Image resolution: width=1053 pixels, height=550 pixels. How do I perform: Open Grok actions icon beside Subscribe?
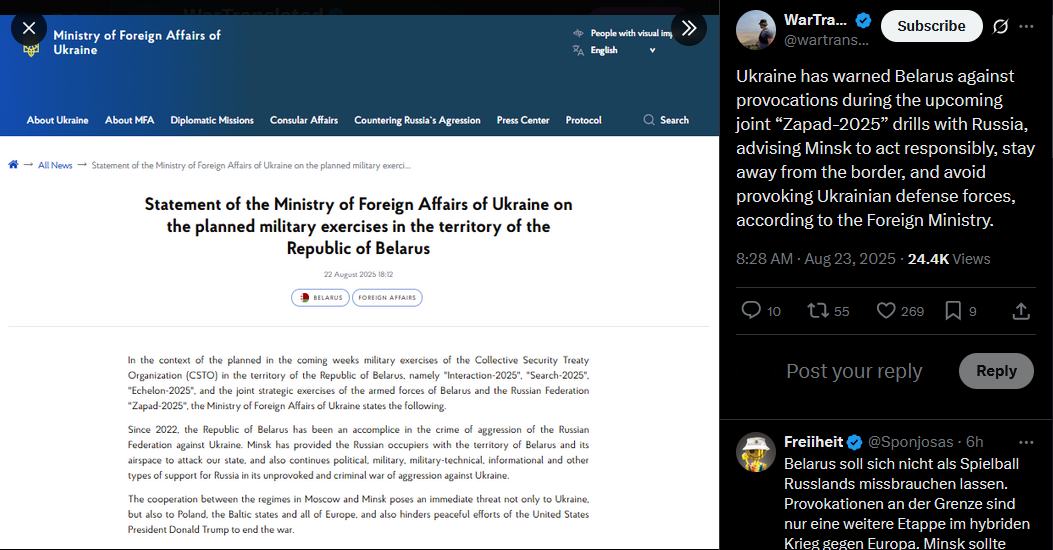tap(1001, 26)
